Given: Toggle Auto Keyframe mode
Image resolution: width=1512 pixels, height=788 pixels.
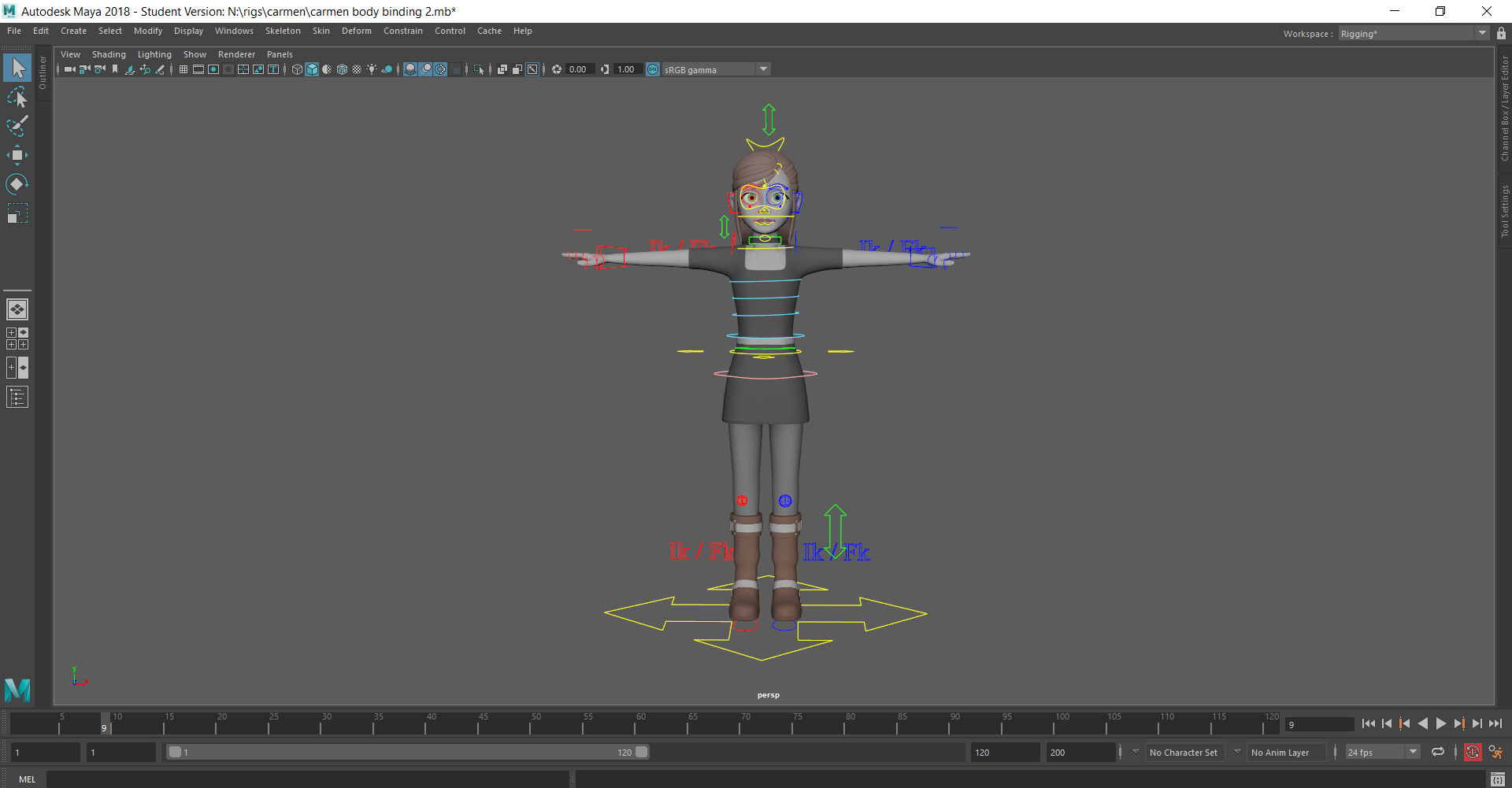Looking at the screenshot, I should pyautogui.click(x=1472, y=753).
